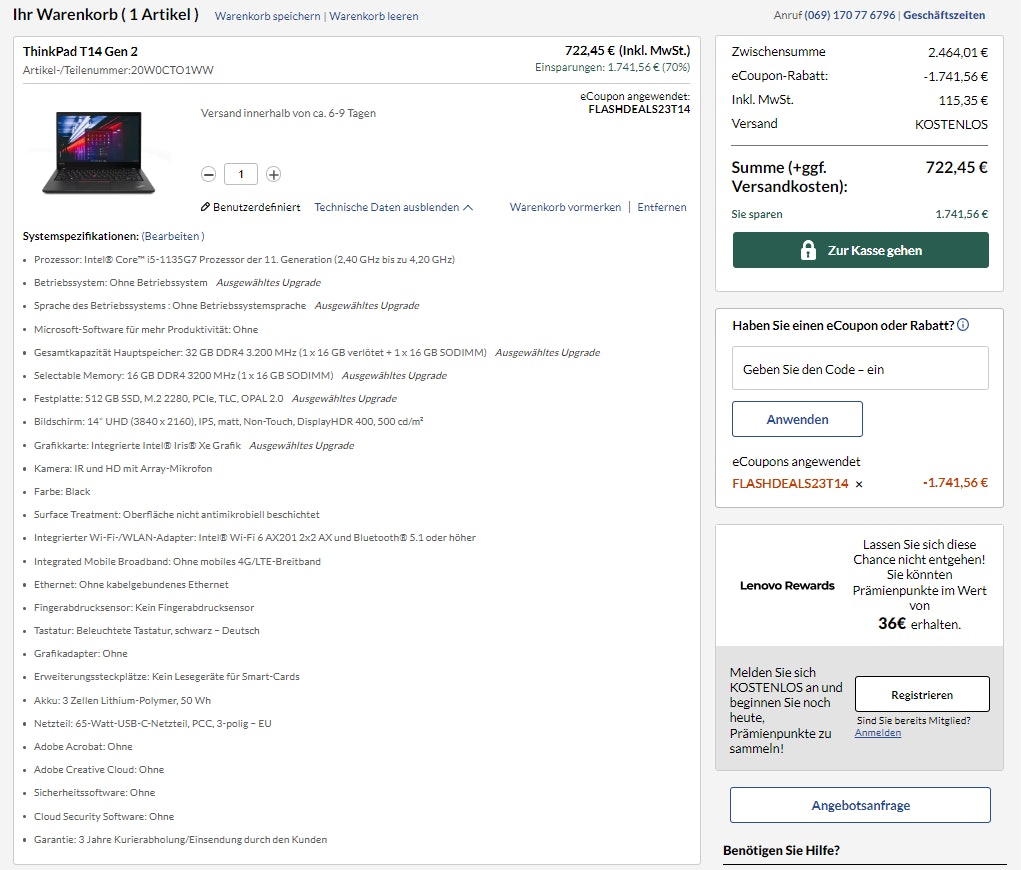Click Zur Kasse gehen to start checkout

coord(859,250)
